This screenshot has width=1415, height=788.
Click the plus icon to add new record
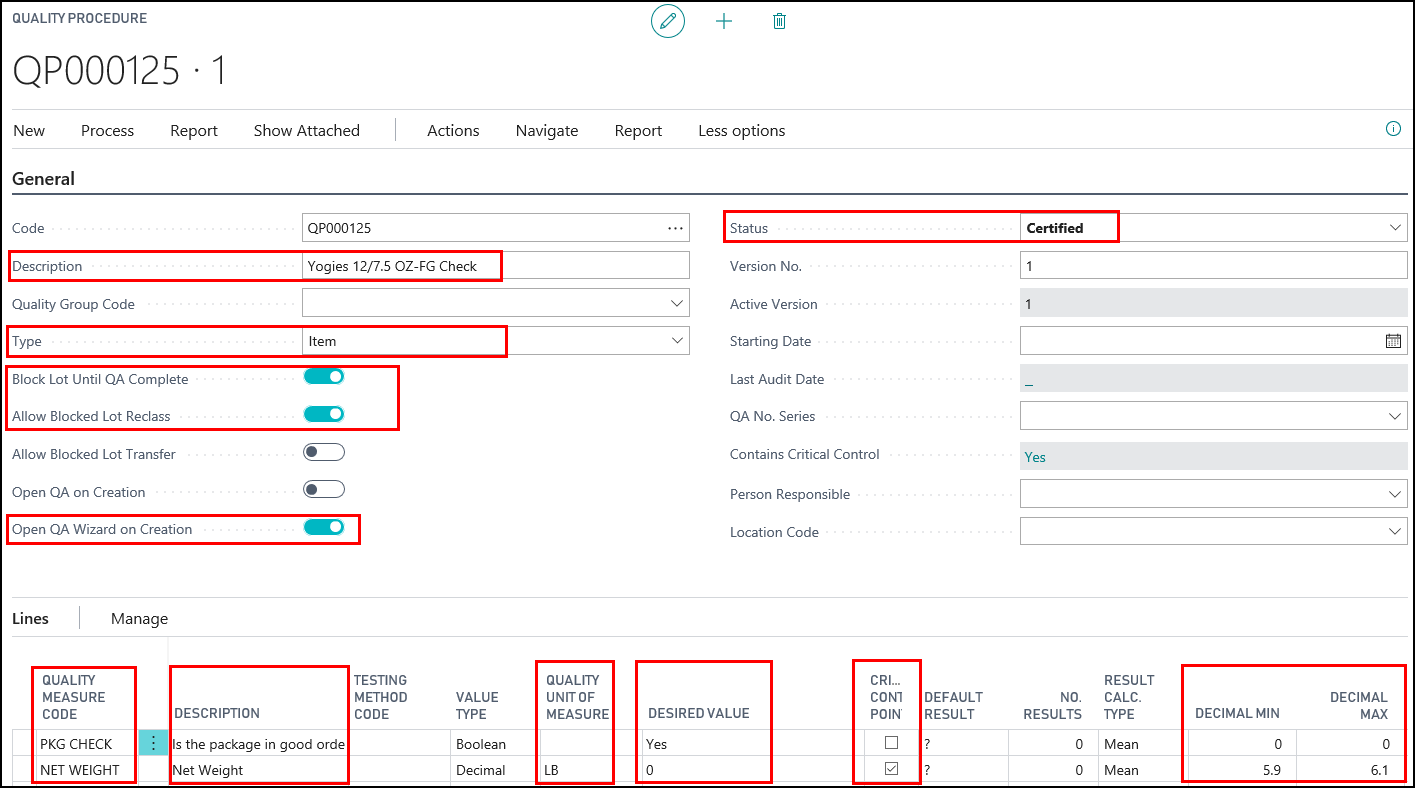click(x=724, y=21)
